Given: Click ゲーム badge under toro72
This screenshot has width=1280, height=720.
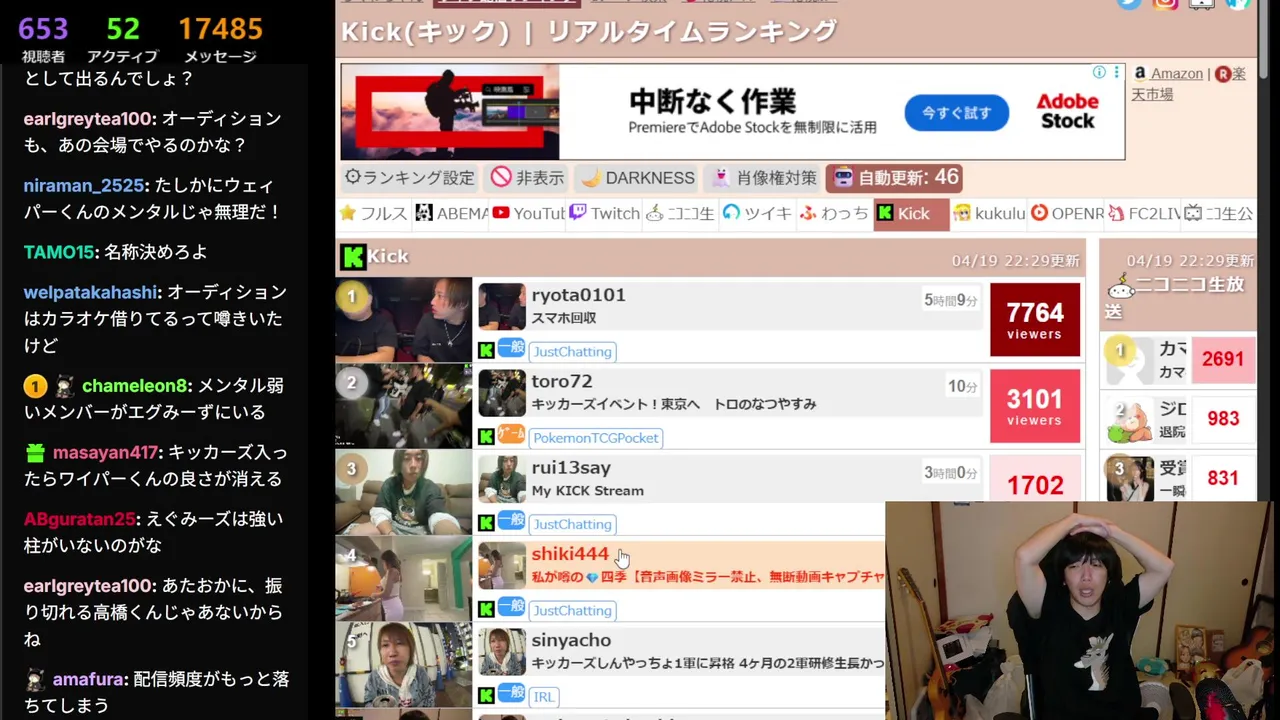Looking at the screenshot, I should point(511,433).
